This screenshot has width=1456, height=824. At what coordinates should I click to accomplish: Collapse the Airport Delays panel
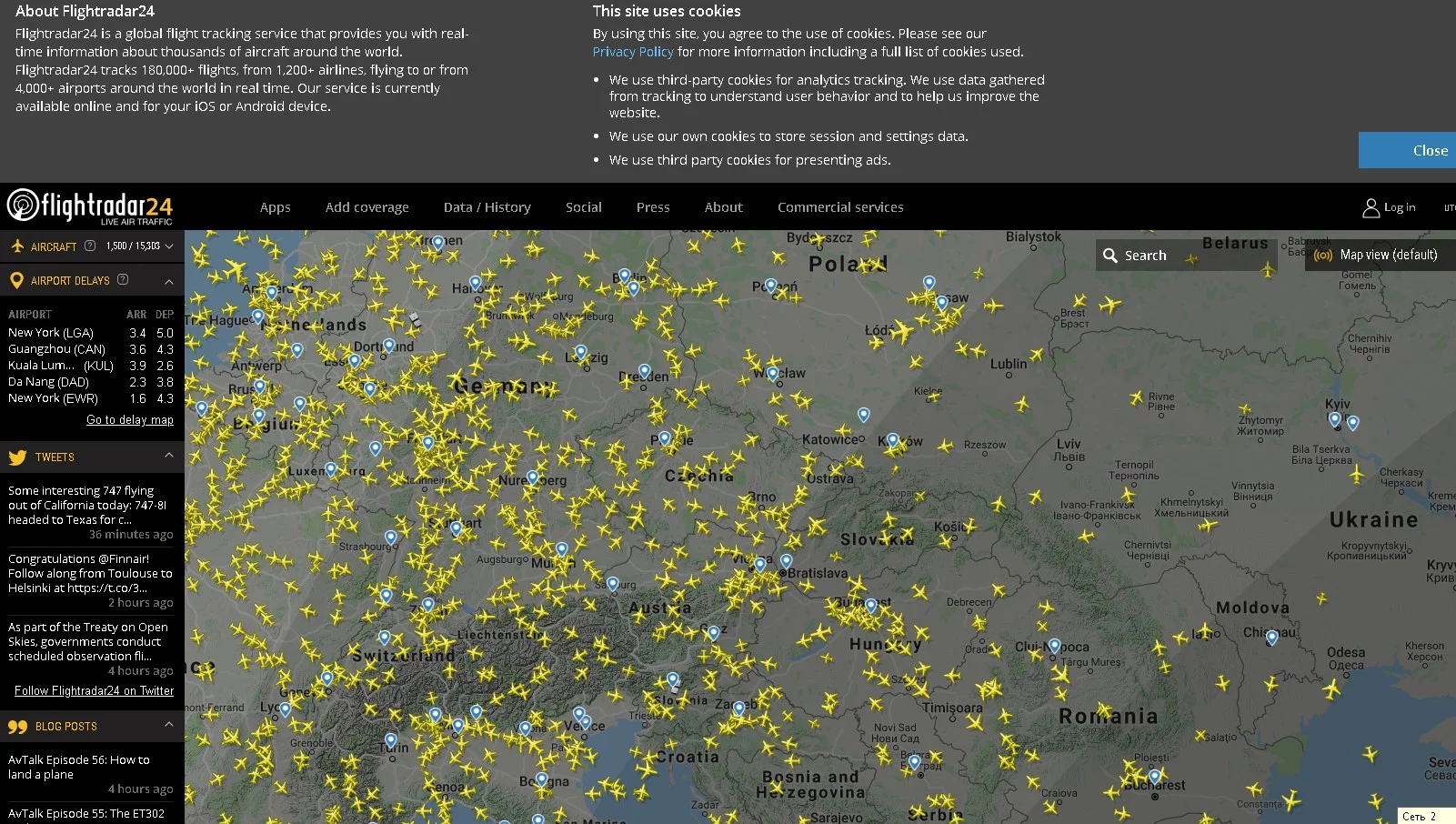click(x=169, y=281)
